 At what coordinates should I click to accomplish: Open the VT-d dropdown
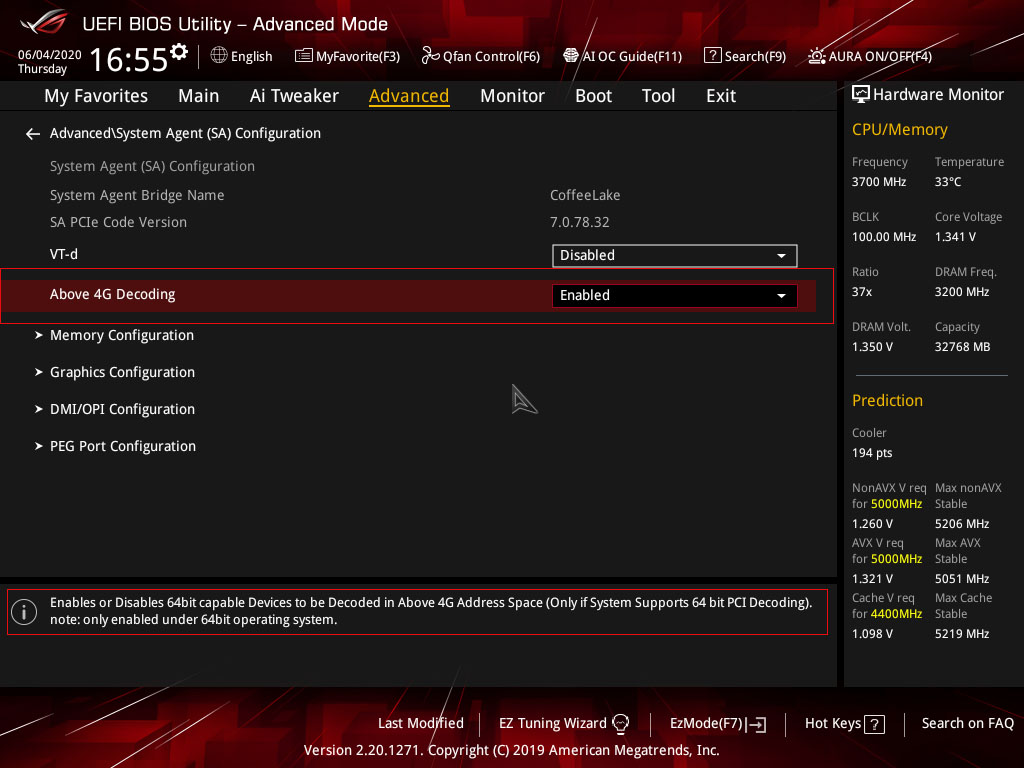[x=674, y=255]
